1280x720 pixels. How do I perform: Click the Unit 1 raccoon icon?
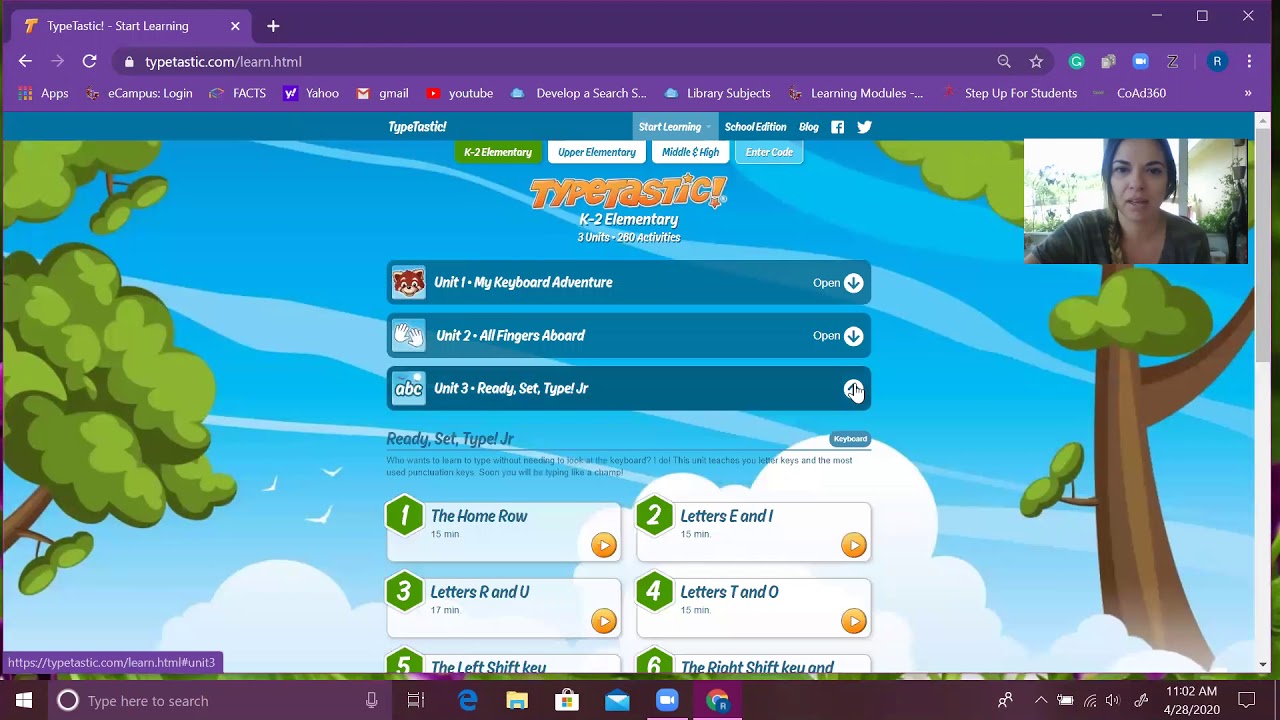tap(408, 283)
